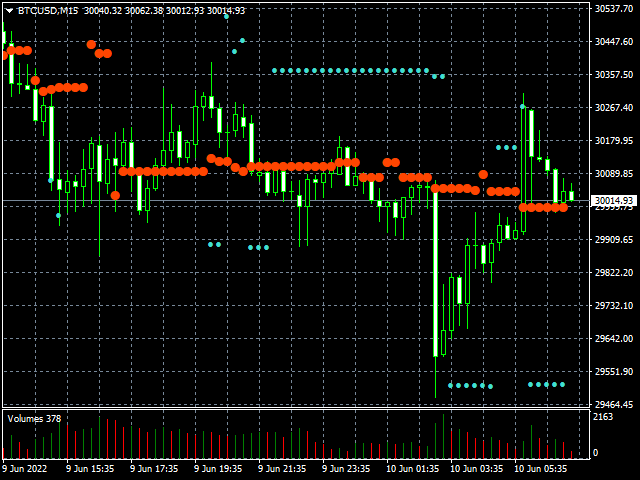Click the 0 volume scale value
Viewport: 640px width, 480px height.
click(596, 452)
